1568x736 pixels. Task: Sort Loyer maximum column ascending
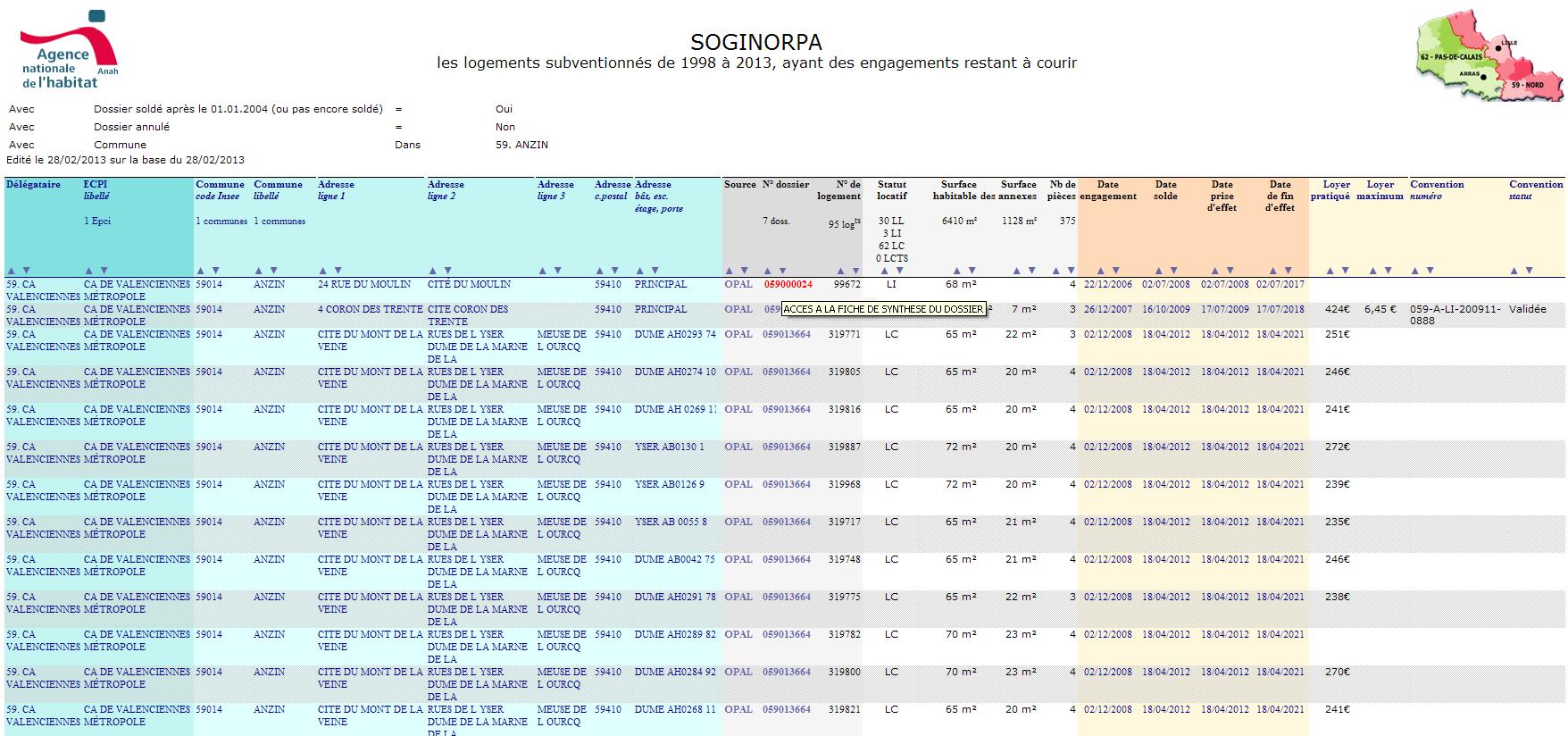[x=1372, y=271]
